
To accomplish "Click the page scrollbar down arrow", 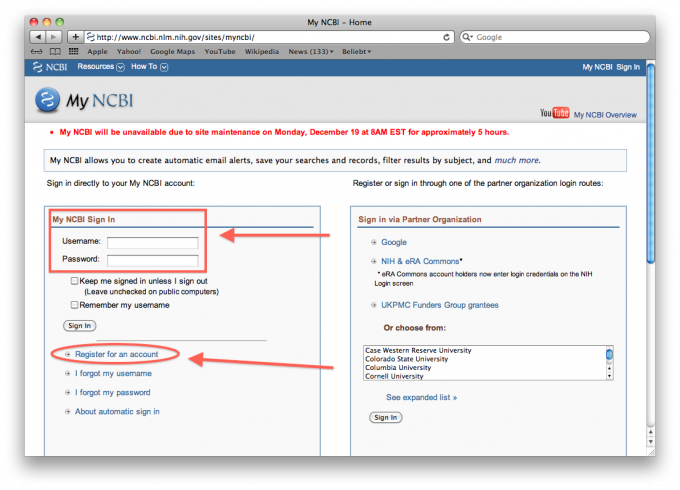I will click(651, 441).
